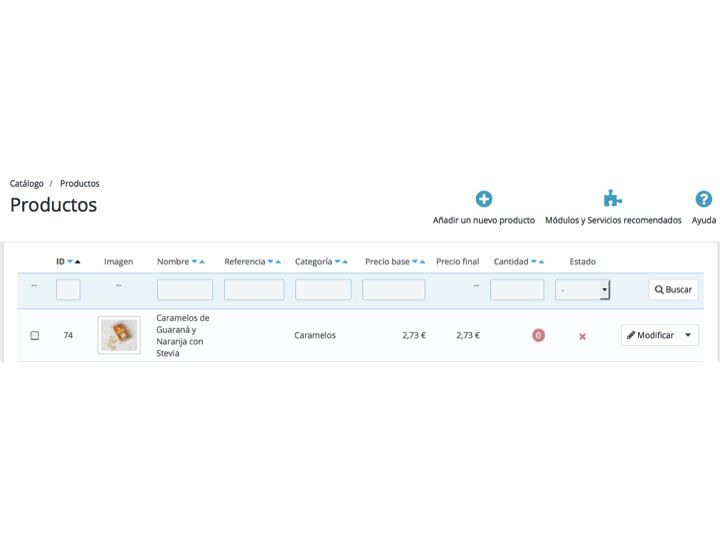Open the Productos breadcrumb link

click(x=79, y=184)
